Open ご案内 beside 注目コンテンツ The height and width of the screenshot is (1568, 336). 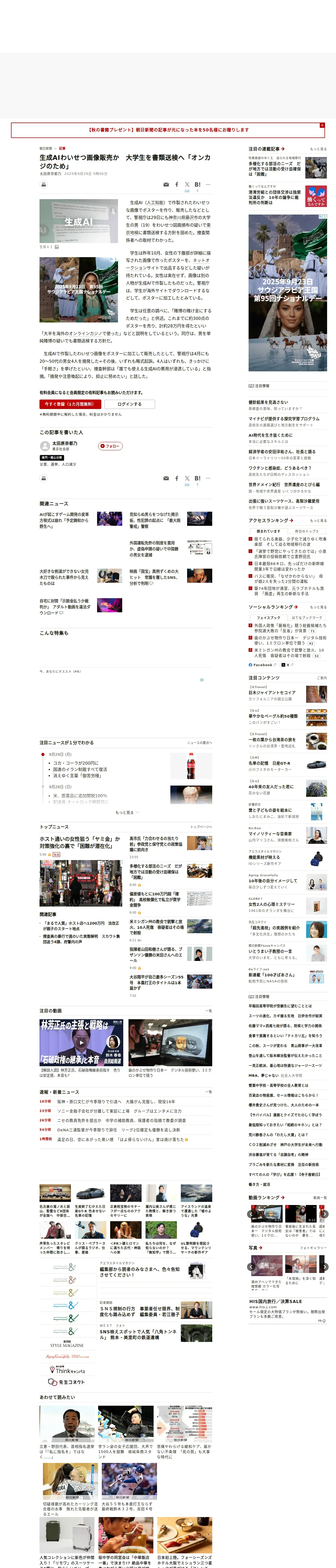[322, 678]
